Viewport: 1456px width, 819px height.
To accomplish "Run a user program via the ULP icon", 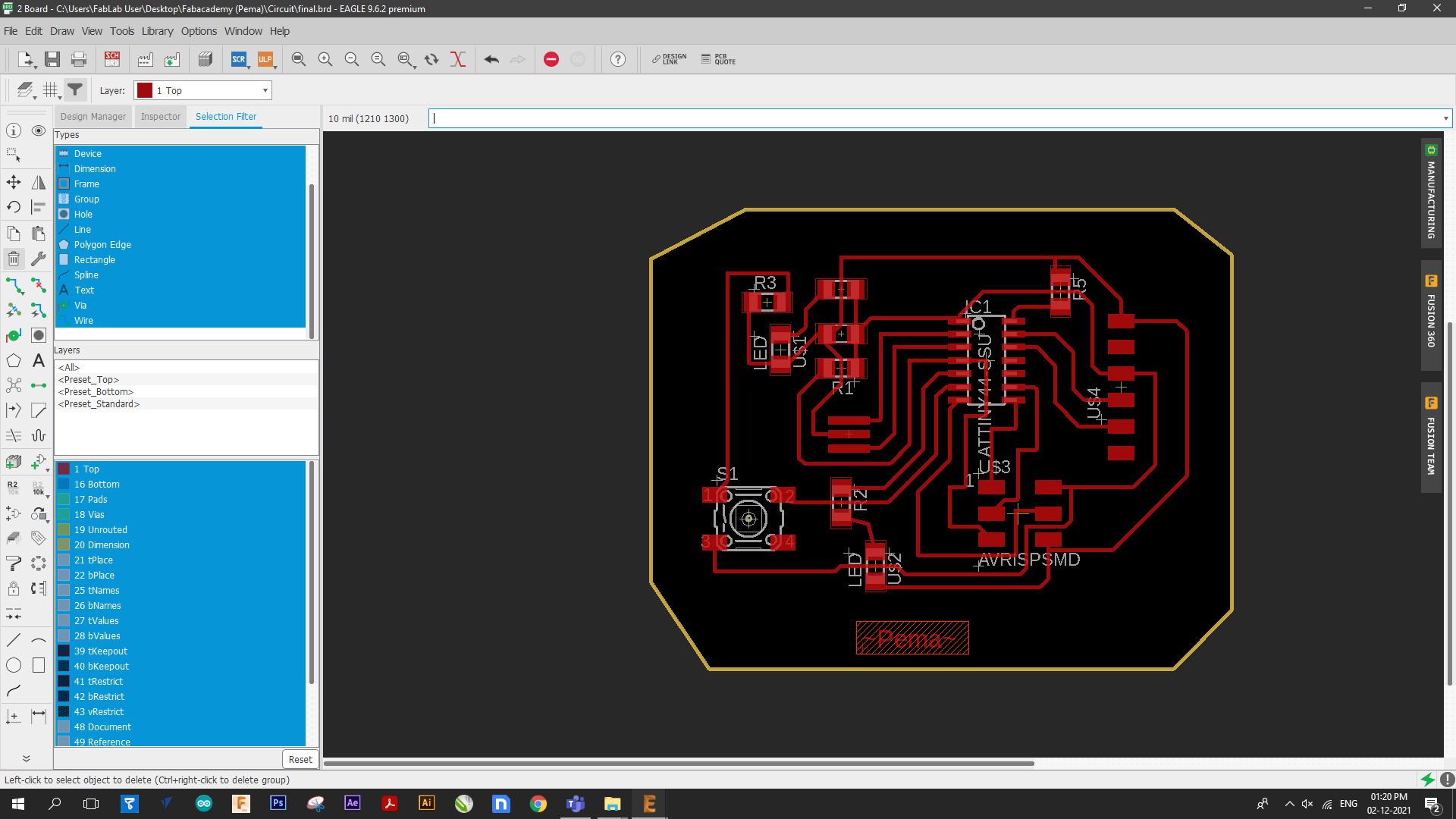I will coord(265,59).
